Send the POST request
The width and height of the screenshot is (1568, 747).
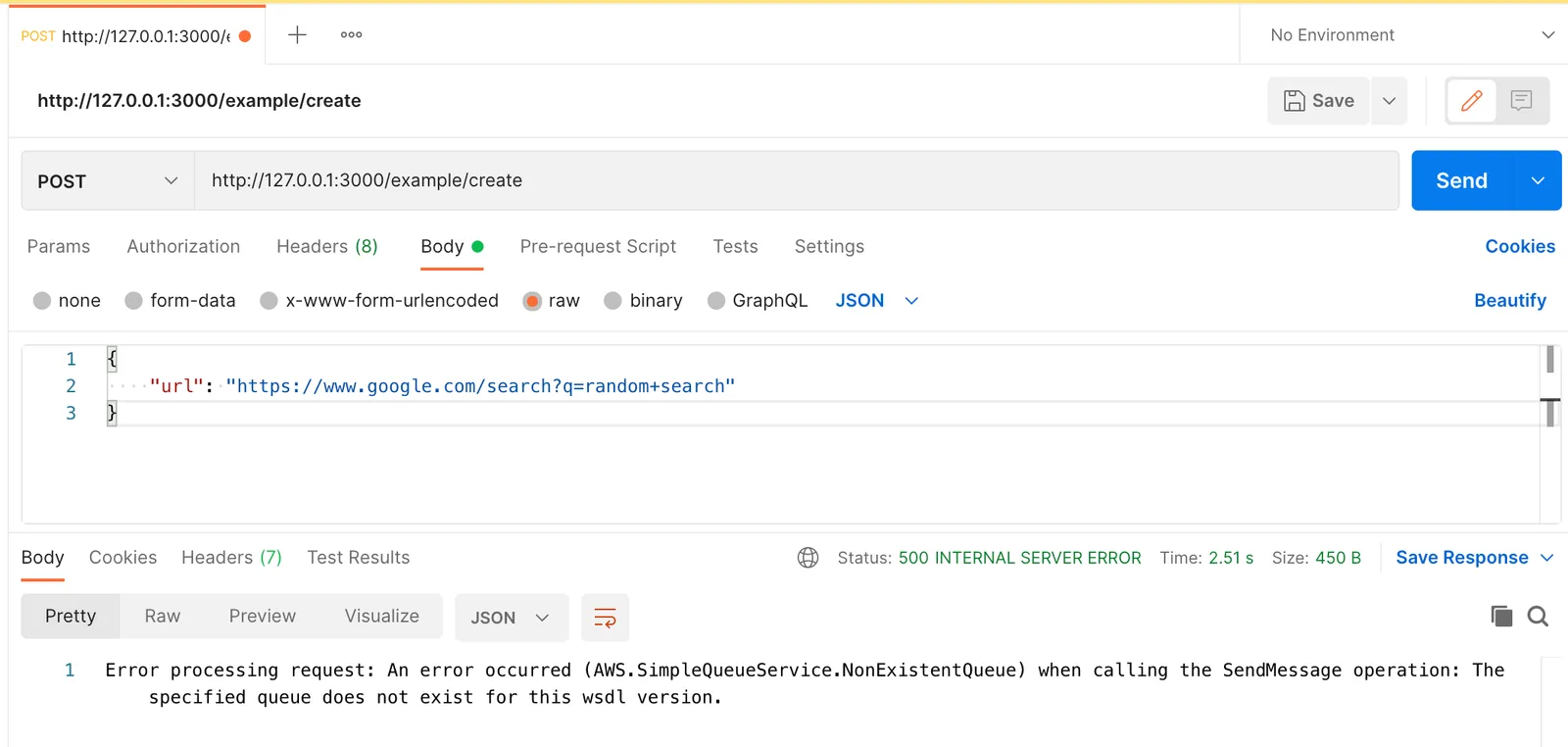1462,180
